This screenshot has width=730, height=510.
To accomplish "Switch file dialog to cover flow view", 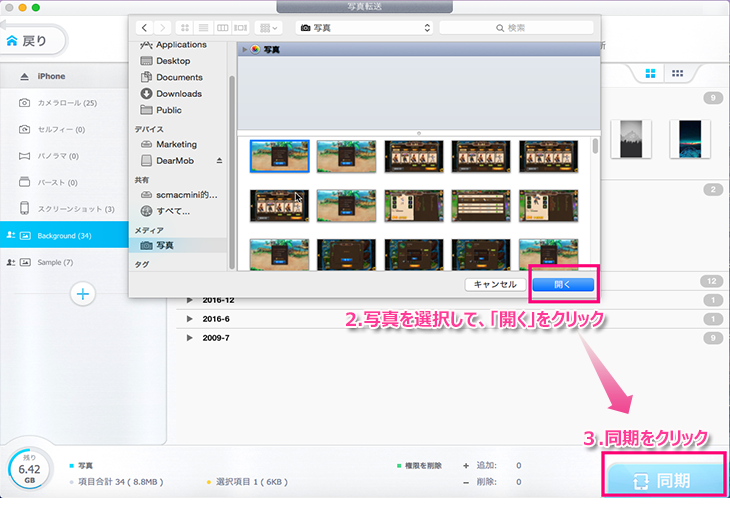I will 240,28.
